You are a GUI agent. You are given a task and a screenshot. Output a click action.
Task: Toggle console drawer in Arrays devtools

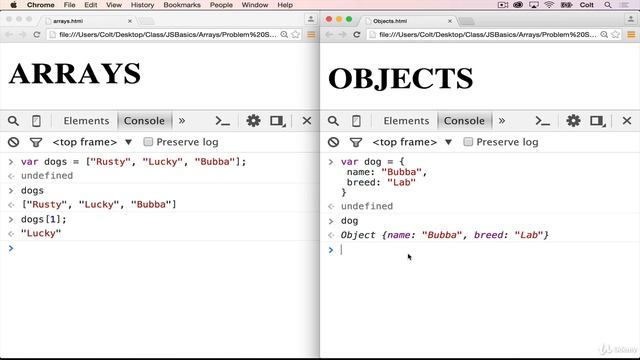tap(222, 121)
